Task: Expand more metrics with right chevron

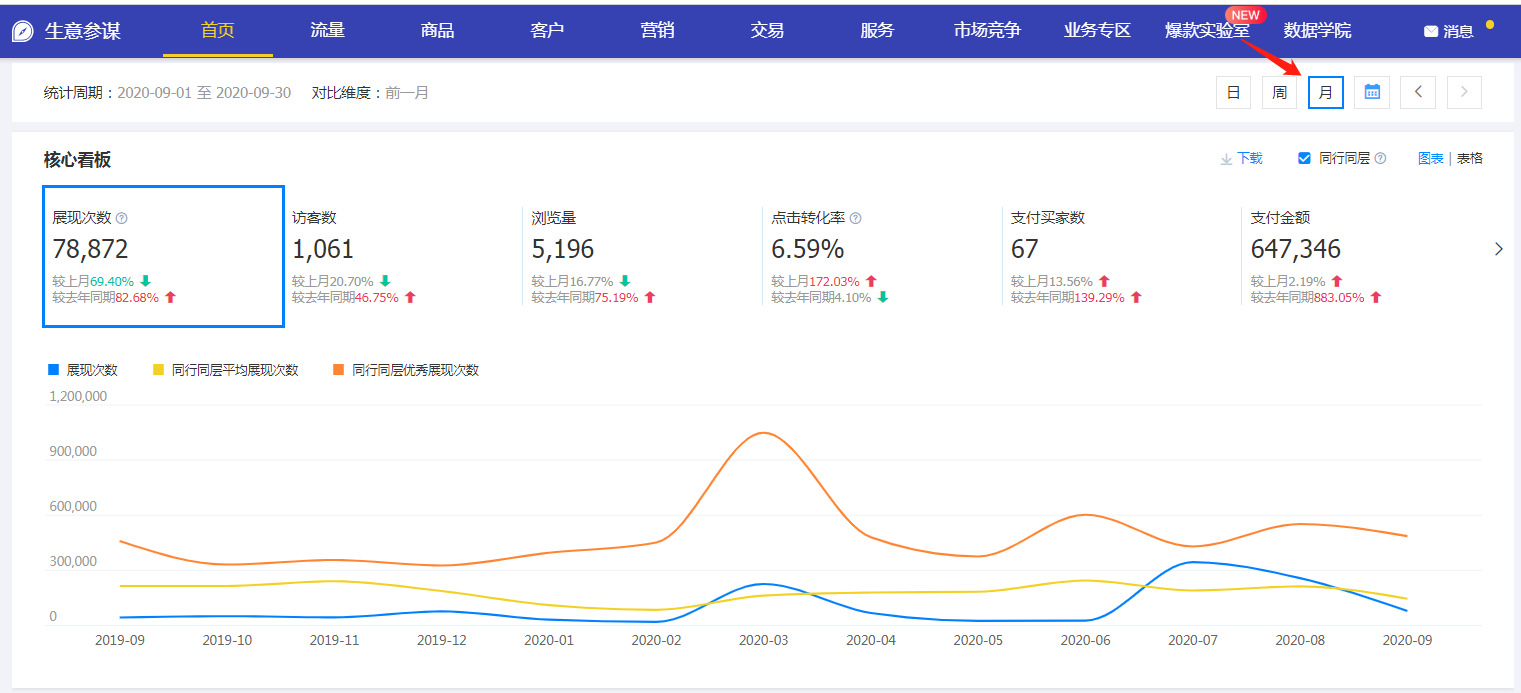Action: pos(1498,249)
